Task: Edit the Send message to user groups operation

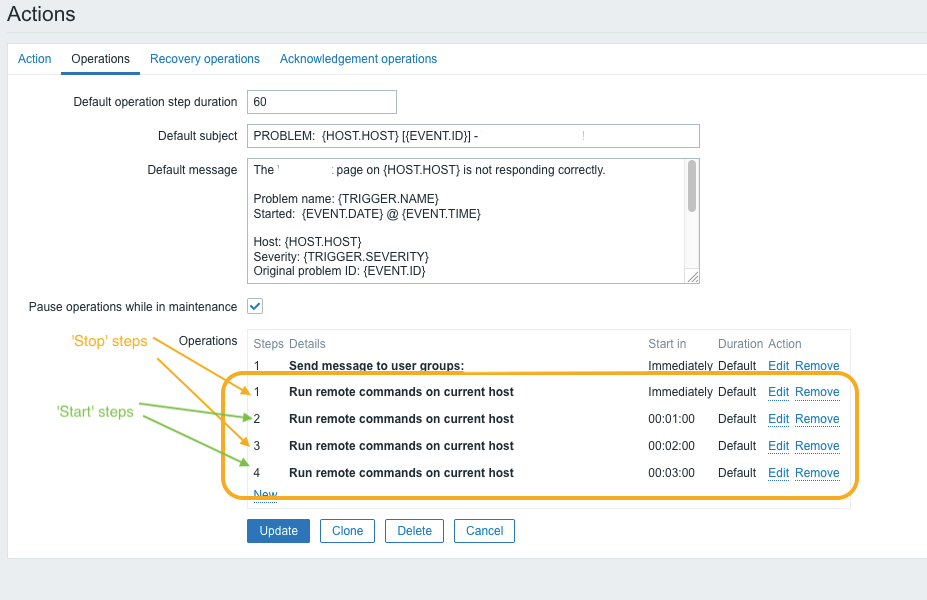Action: [x=778, y=366]
